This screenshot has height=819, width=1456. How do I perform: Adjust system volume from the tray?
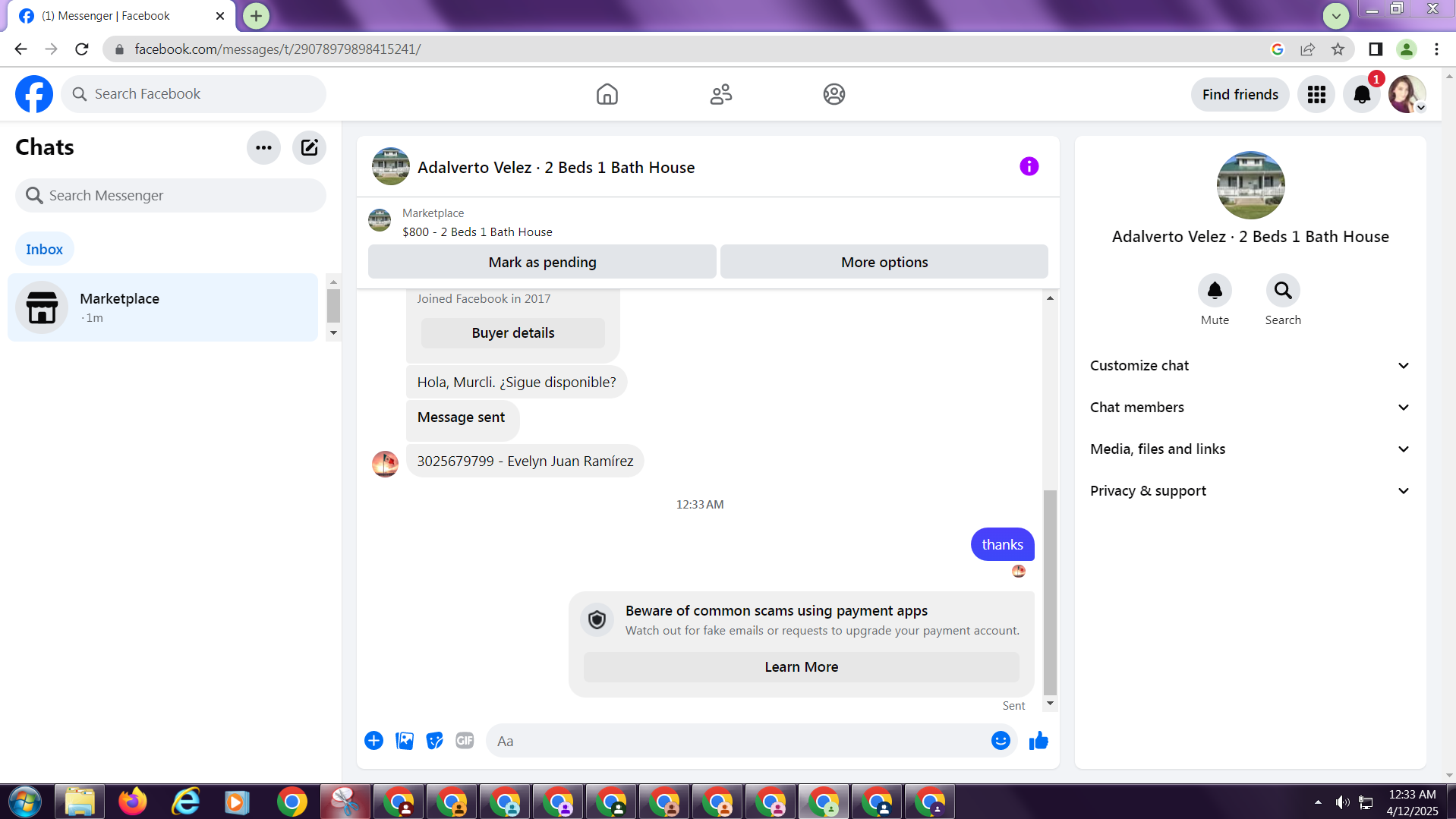tap(1342, 802)
